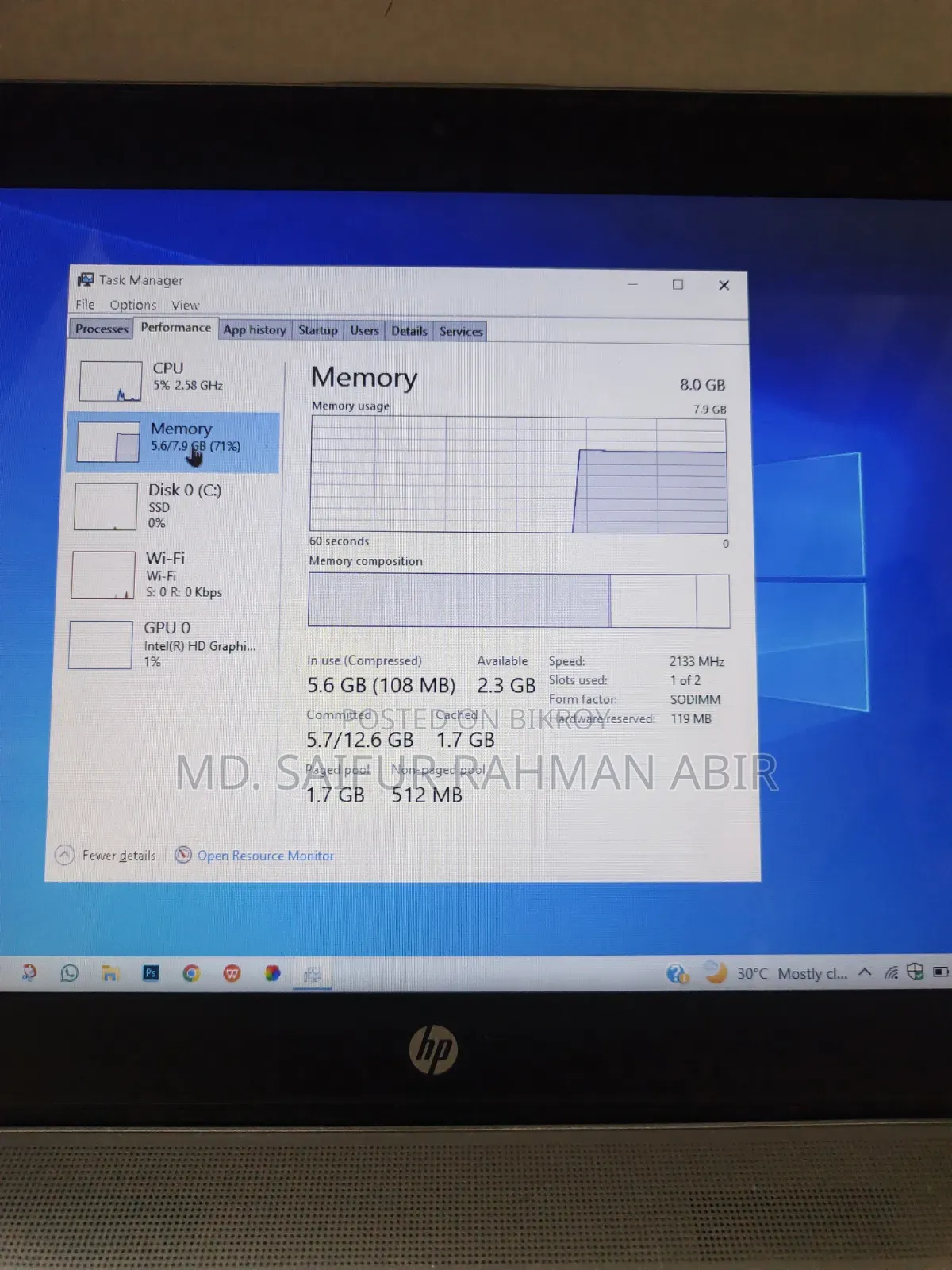The height and width of the screenshot is (1270, 952).
Task: Click the CPU mini graph thumbnail
Action: 110,381
